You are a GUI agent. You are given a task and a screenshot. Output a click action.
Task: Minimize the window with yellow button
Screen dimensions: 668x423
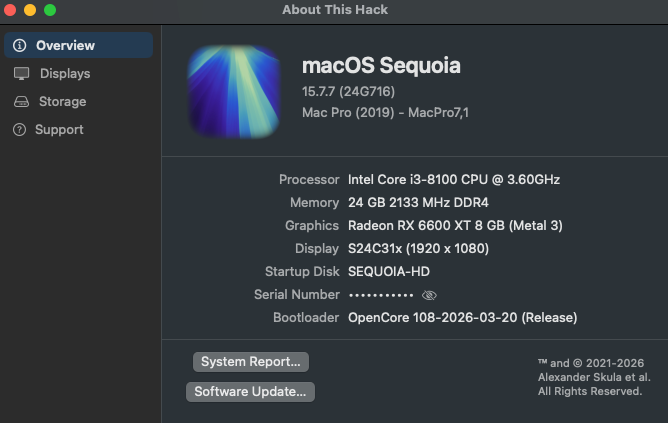(x=30, y=10)
